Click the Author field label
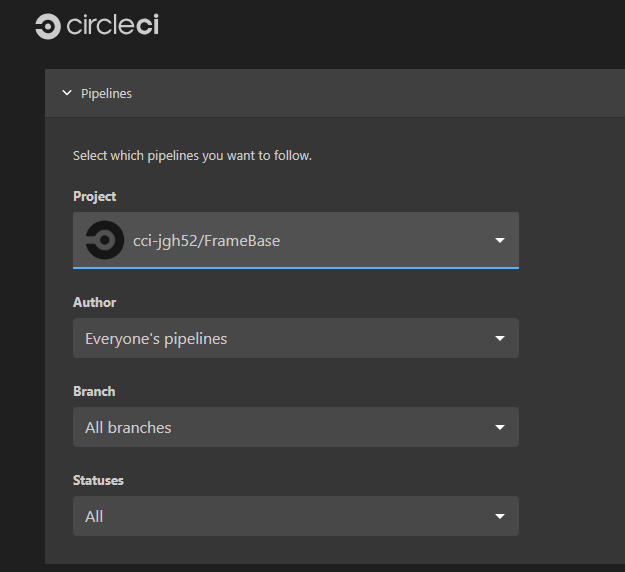The image size is (625, 572). 94,302
